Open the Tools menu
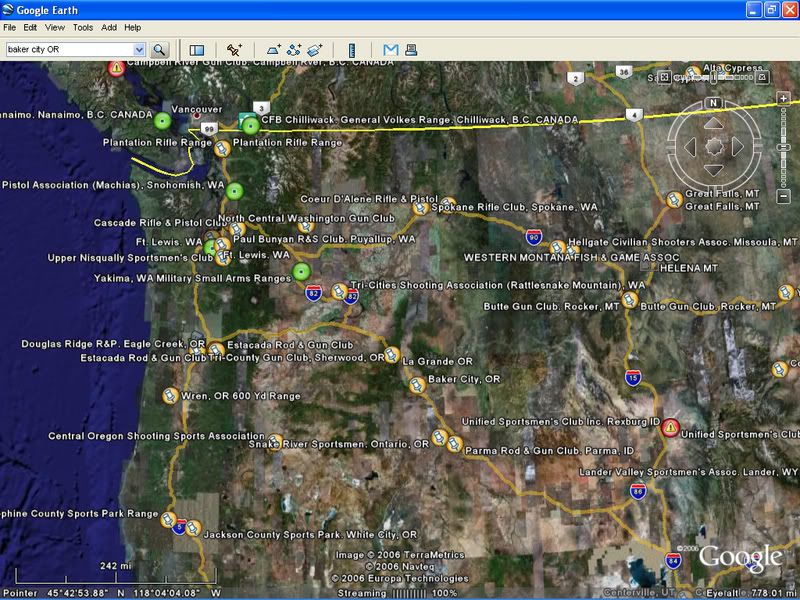800x600 pixels. click(x=83, y=28)
